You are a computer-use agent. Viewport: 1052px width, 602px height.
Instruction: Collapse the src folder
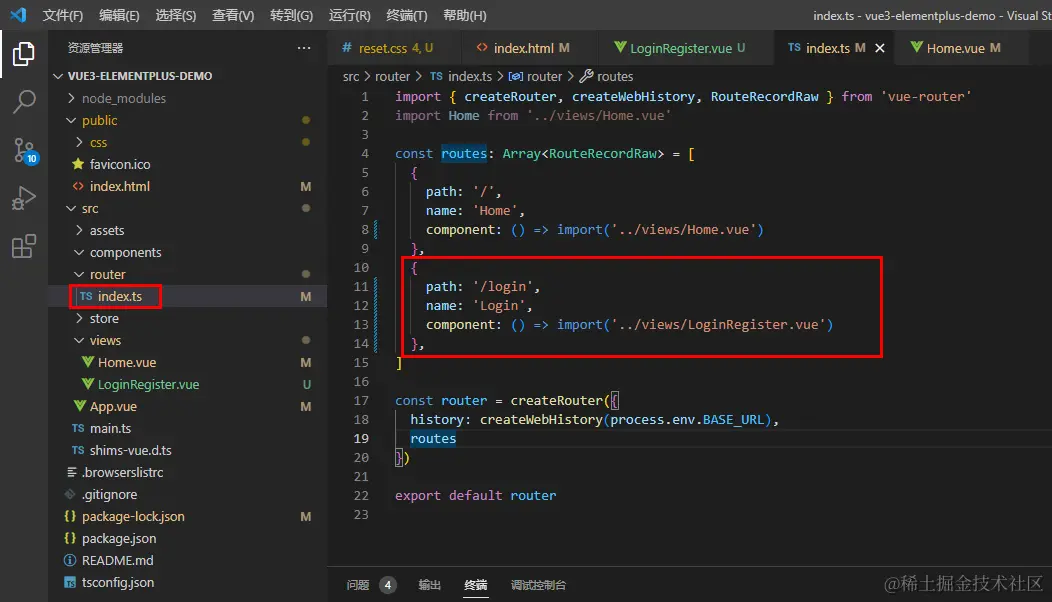[x=71, y=208]
